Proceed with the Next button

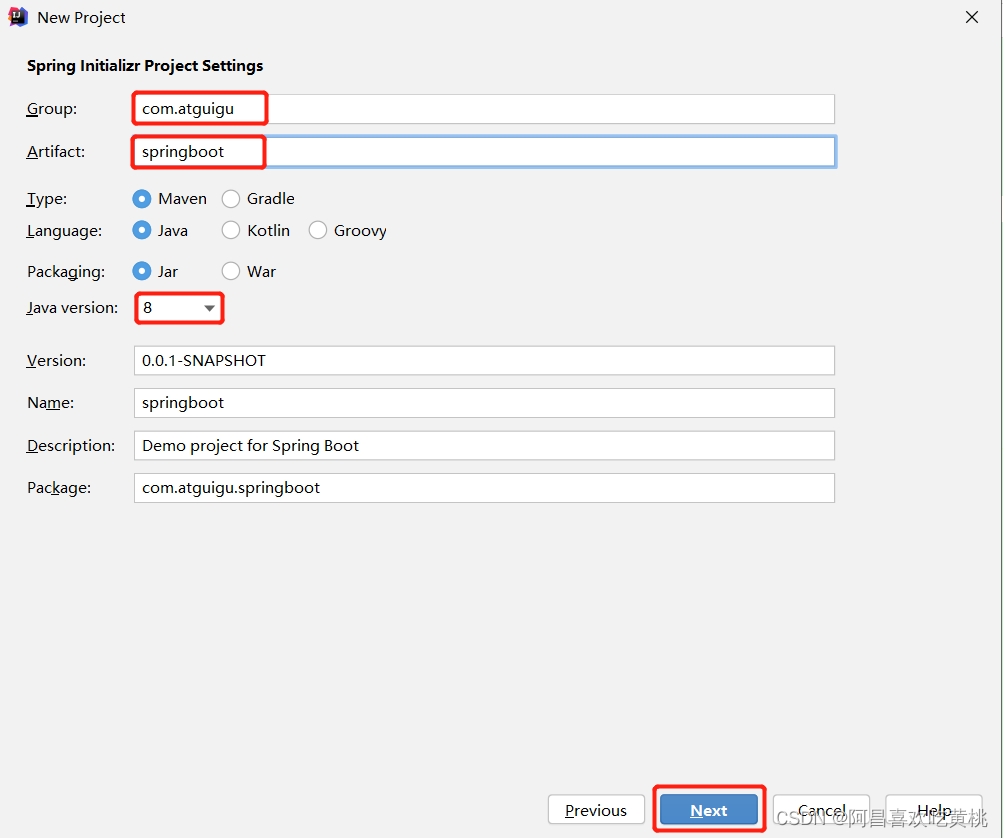click(709, 810)
